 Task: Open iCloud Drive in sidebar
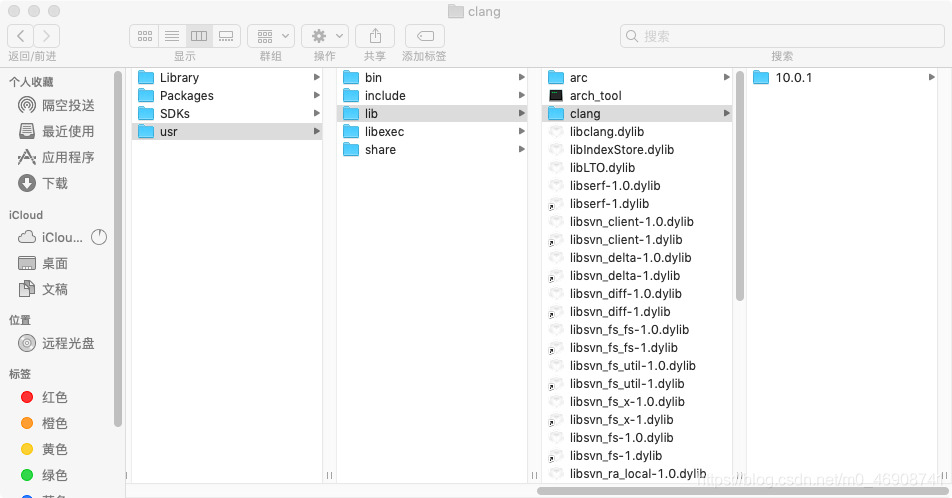[x=50, y=237]
